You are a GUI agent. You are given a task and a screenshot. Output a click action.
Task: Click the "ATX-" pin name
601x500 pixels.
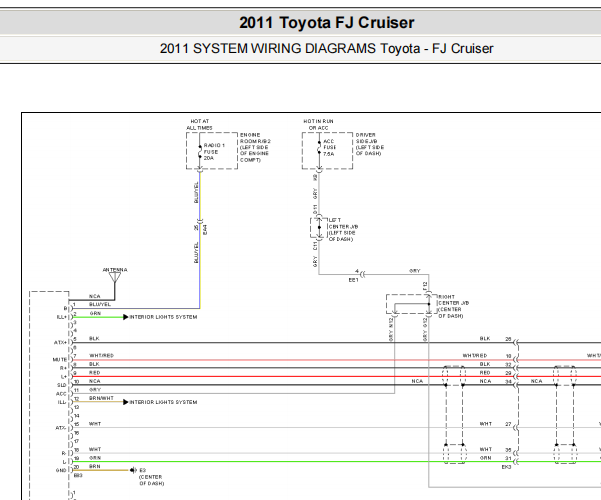pos(61,428)
